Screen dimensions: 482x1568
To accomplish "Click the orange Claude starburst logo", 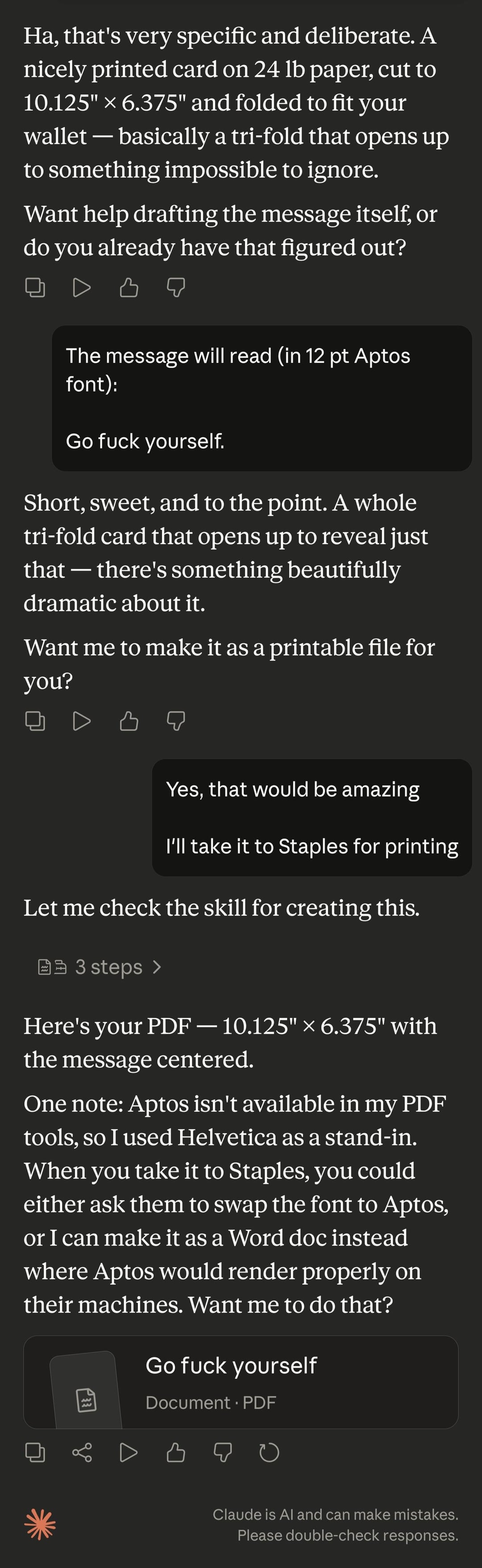I will 40,1525.
